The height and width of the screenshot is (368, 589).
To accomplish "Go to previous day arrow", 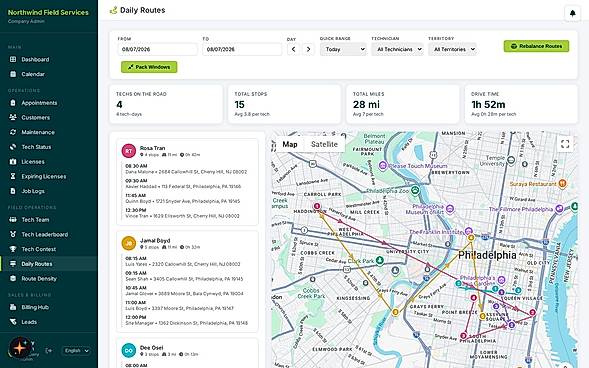I will [293, 49].
